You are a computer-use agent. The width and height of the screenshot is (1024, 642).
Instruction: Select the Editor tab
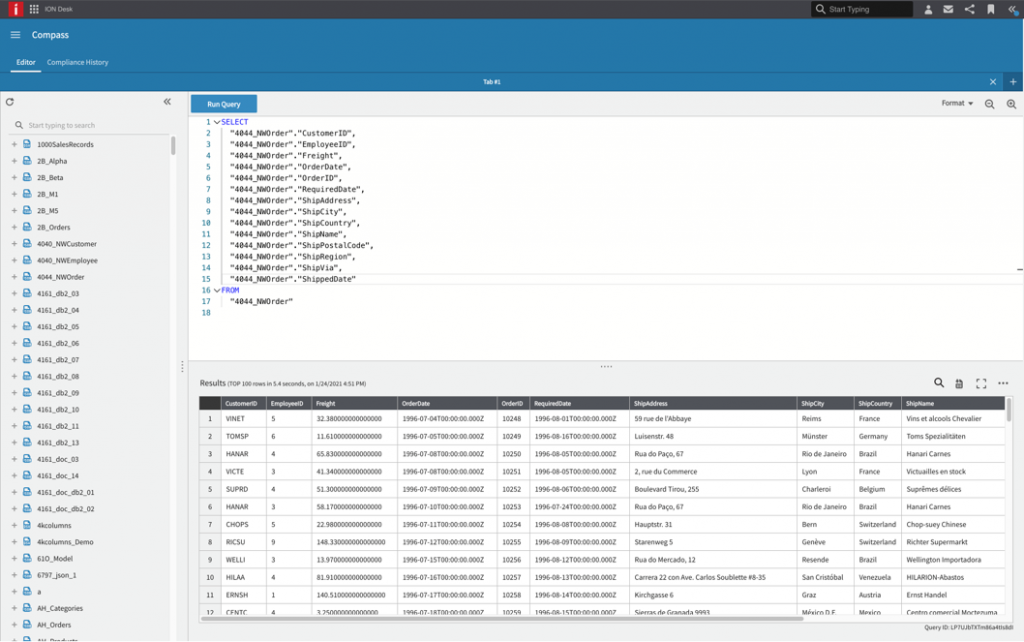pyautogui.click(x=26, y=62)
